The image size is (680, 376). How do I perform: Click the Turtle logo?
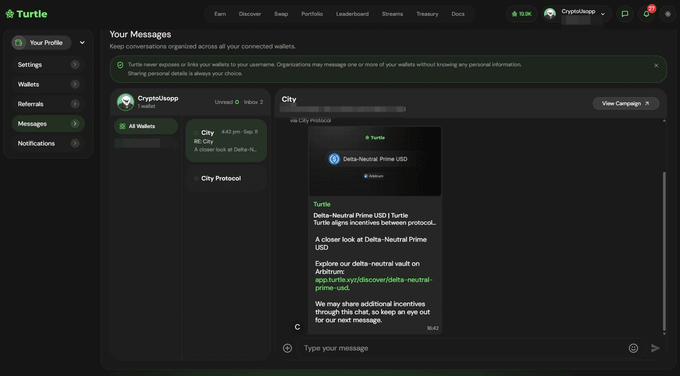coord(26,14)
